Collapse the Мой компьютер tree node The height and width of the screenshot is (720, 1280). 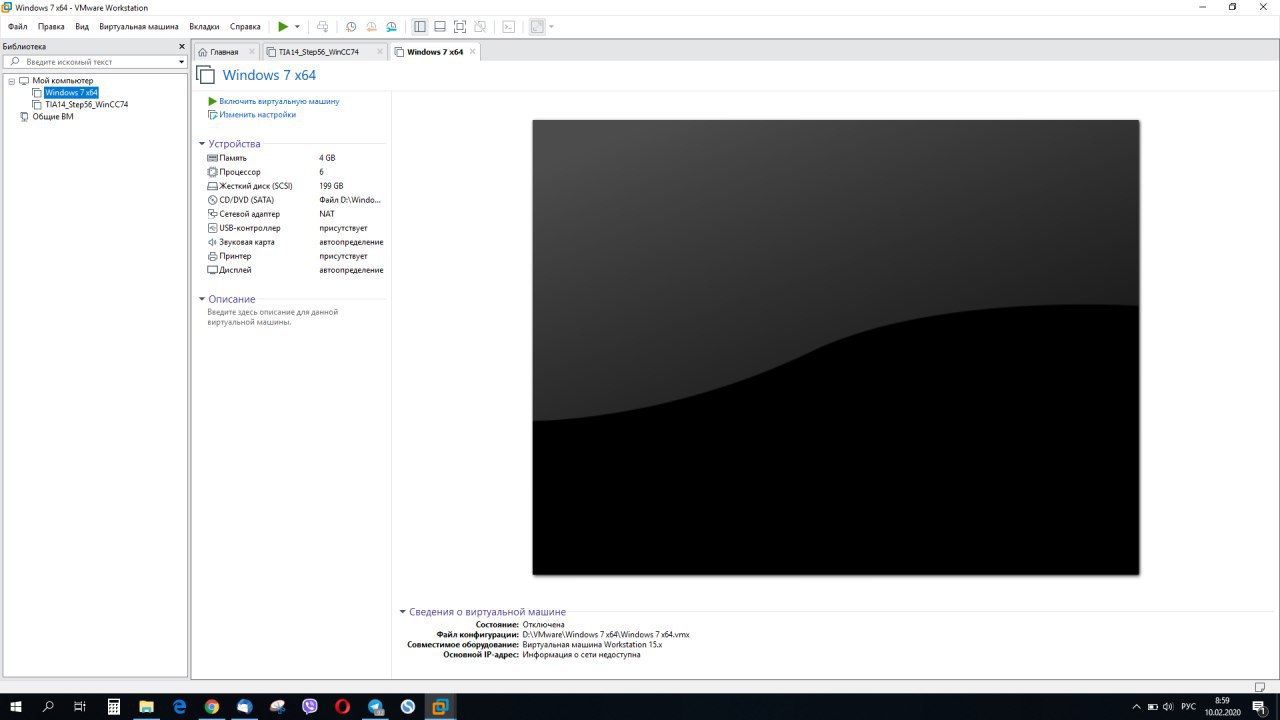coord(11,80)
